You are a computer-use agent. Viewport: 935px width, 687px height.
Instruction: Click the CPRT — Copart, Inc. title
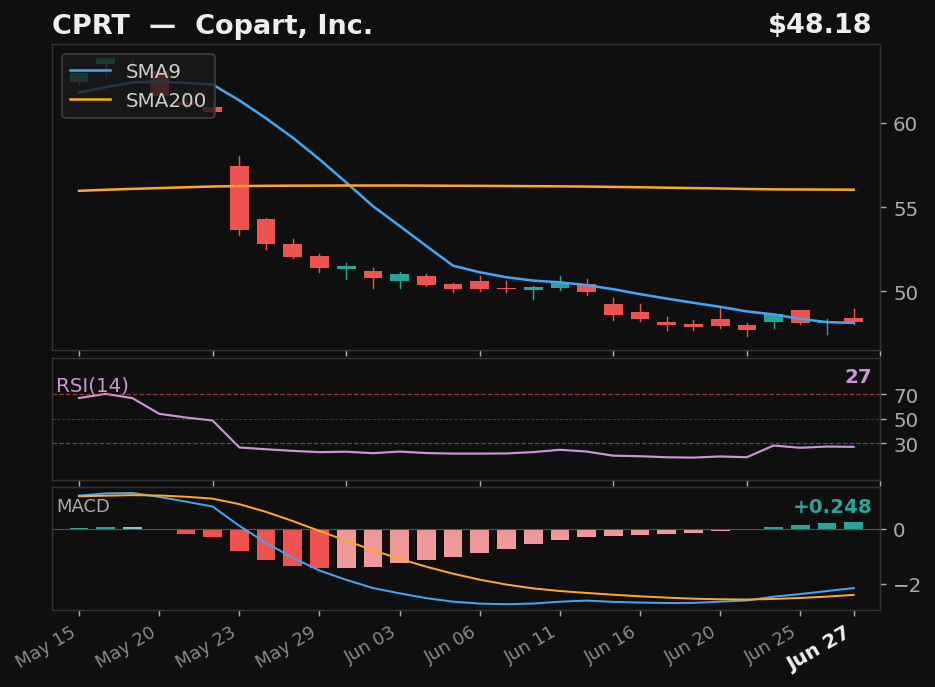tap(212, 25)
